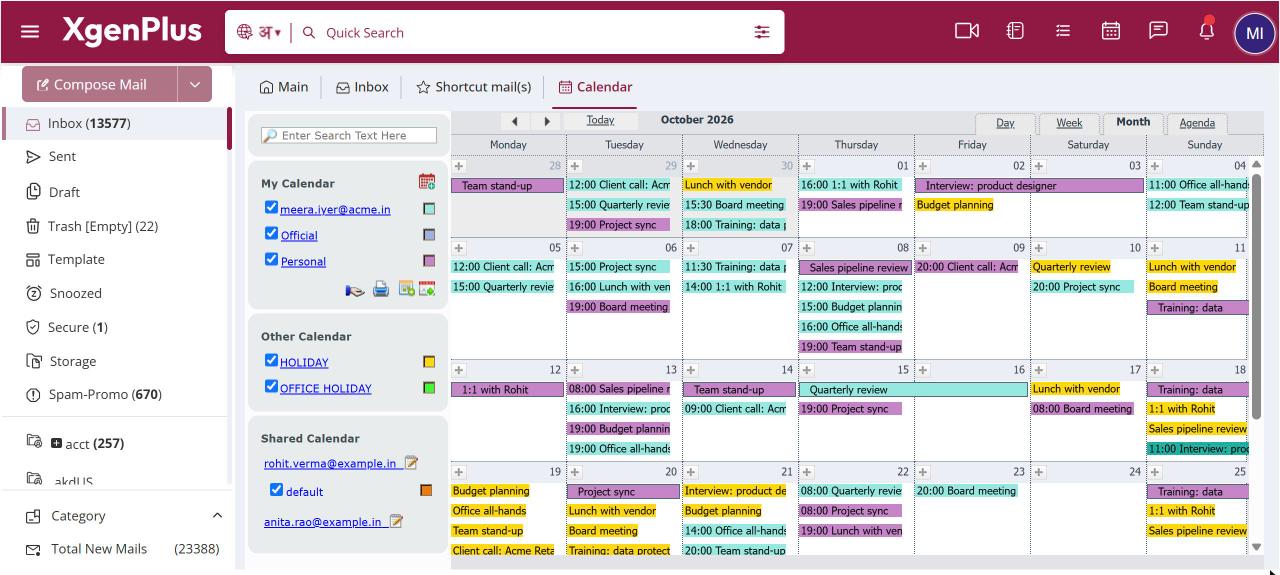
Task: View notifications via the bell icon
Action: pos(1206,29)
